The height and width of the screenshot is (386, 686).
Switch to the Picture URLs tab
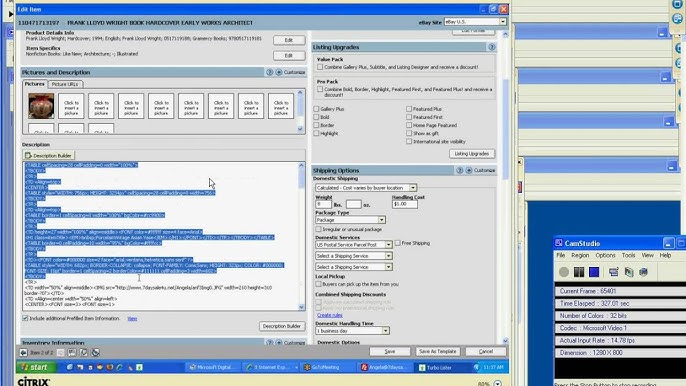[x=65, y=84]
